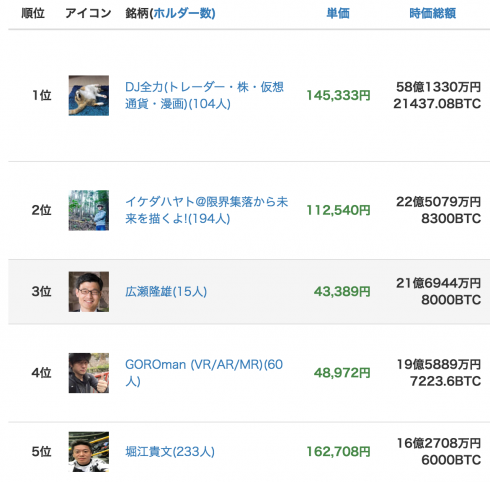
Task: Sort ranking by 単価 column
Action: pos(338,13)
